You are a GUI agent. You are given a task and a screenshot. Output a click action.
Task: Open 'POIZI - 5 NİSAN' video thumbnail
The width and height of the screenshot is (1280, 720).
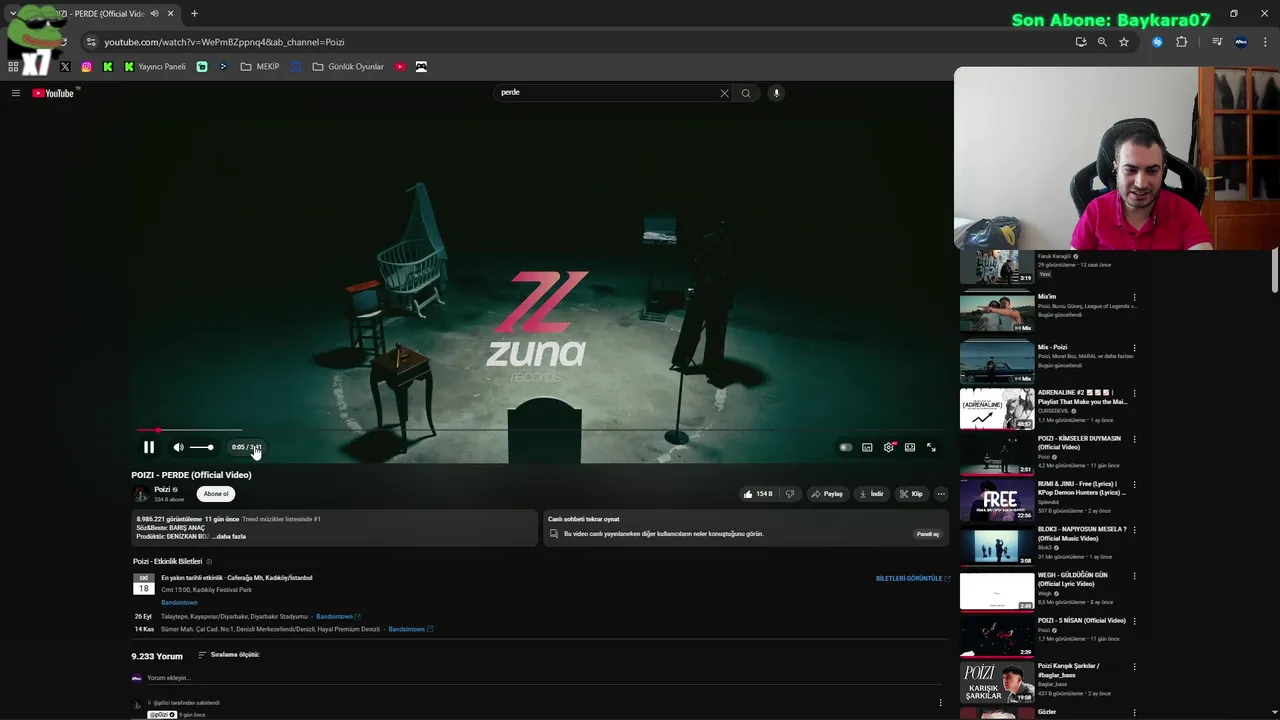tap(997, 637)
